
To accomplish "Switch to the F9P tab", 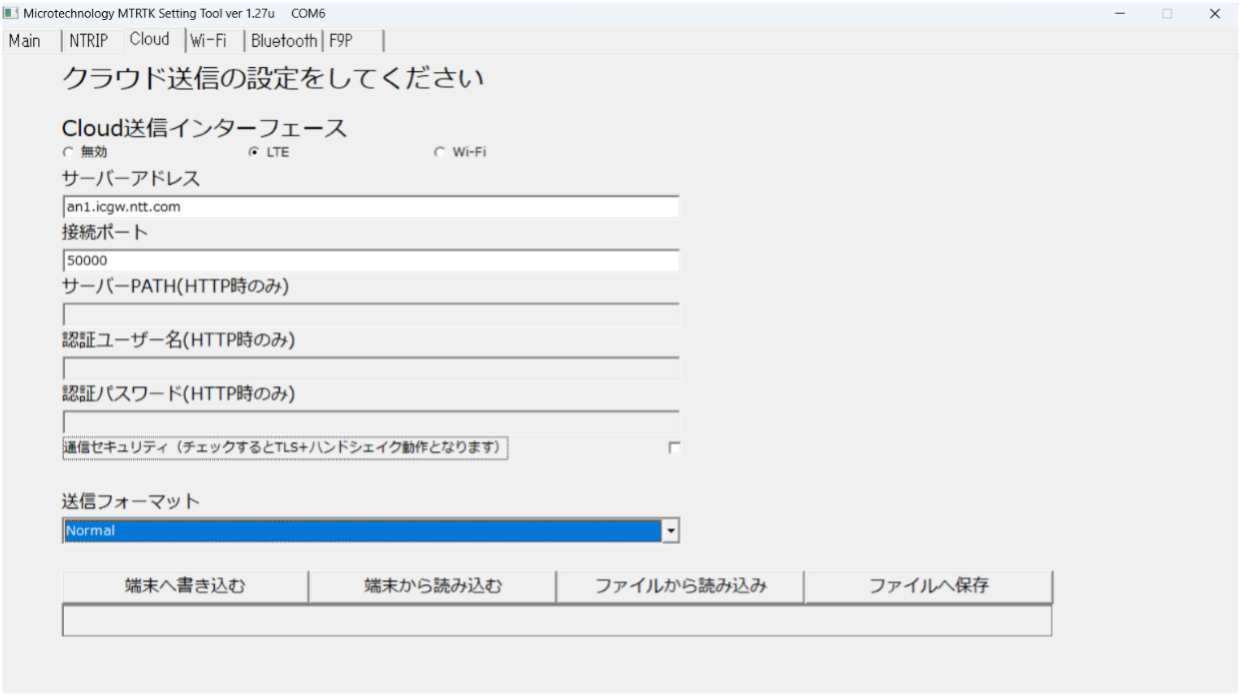I will click(342, 41).
